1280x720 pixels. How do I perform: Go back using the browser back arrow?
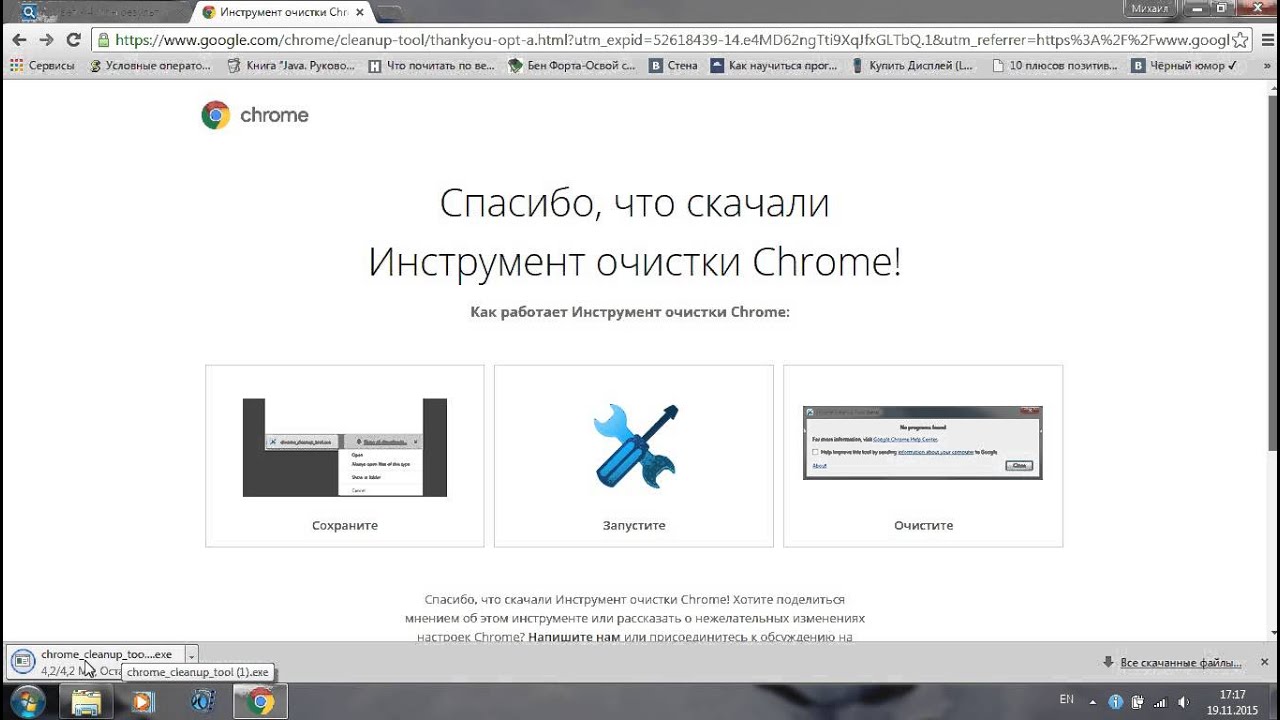[19, 40]
